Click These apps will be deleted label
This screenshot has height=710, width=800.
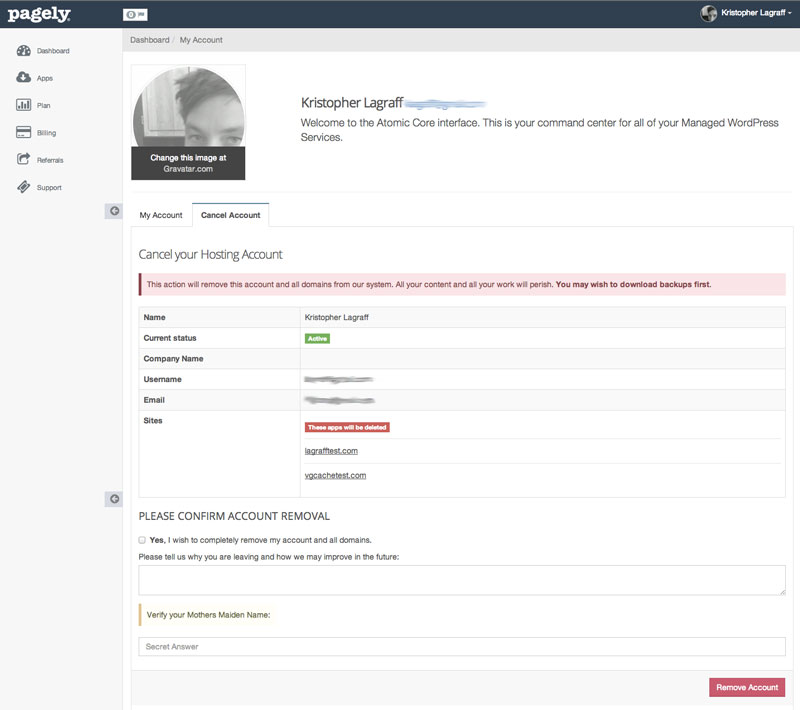[347, 427]
